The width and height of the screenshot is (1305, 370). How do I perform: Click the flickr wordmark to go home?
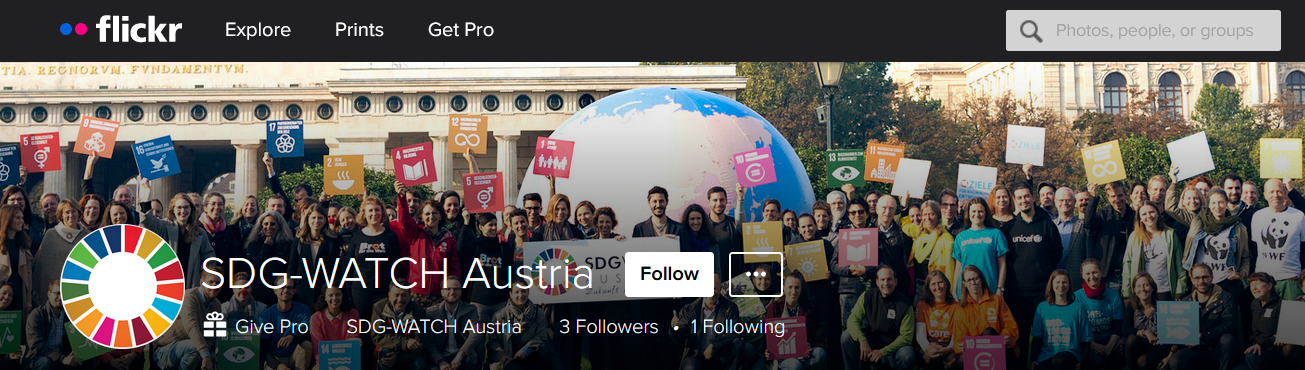[139, 30]
